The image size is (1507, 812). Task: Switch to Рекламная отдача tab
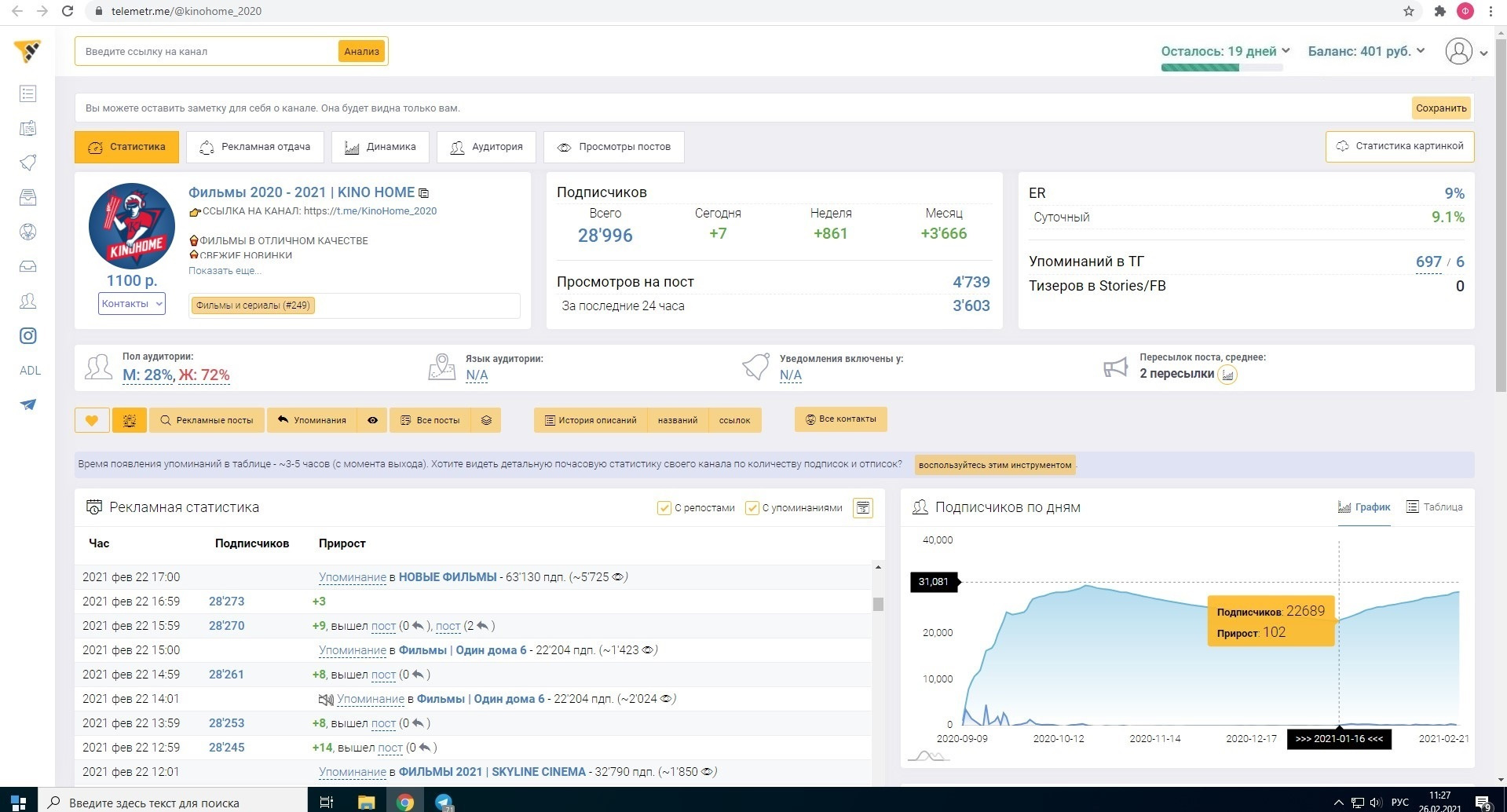coord(255,147)
